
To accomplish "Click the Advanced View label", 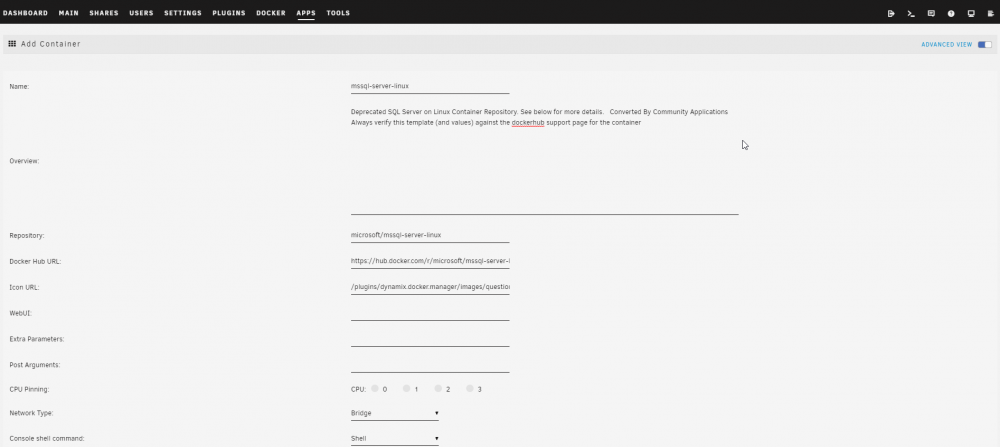I will pyautogui.click(x=946, y=45).
